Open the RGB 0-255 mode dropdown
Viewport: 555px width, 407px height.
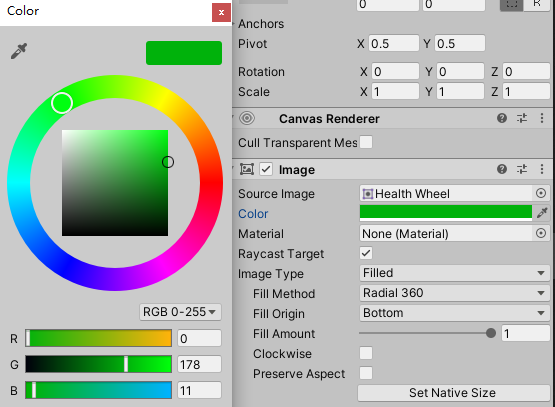180,312
